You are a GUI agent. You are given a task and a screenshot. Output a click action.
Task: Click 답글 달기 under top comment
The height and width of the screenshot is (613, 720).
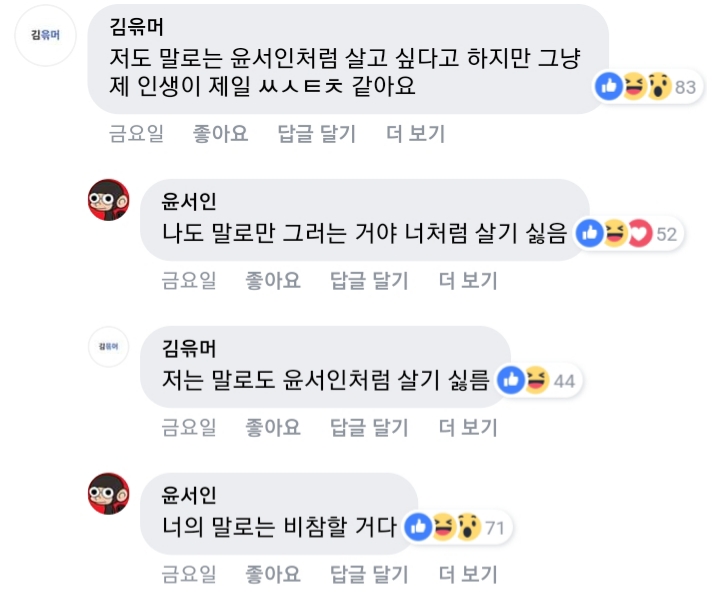[317, 134]
